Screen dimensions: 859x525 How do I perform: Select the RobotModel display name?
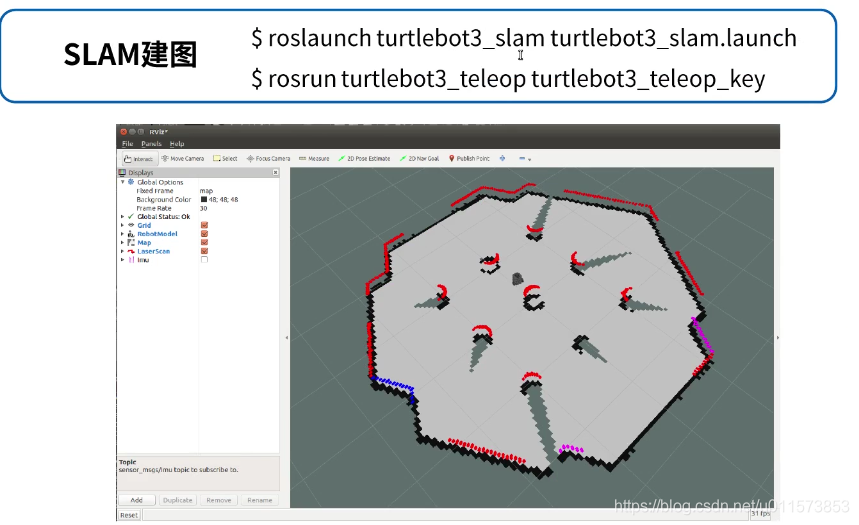[x=157, y=234]
